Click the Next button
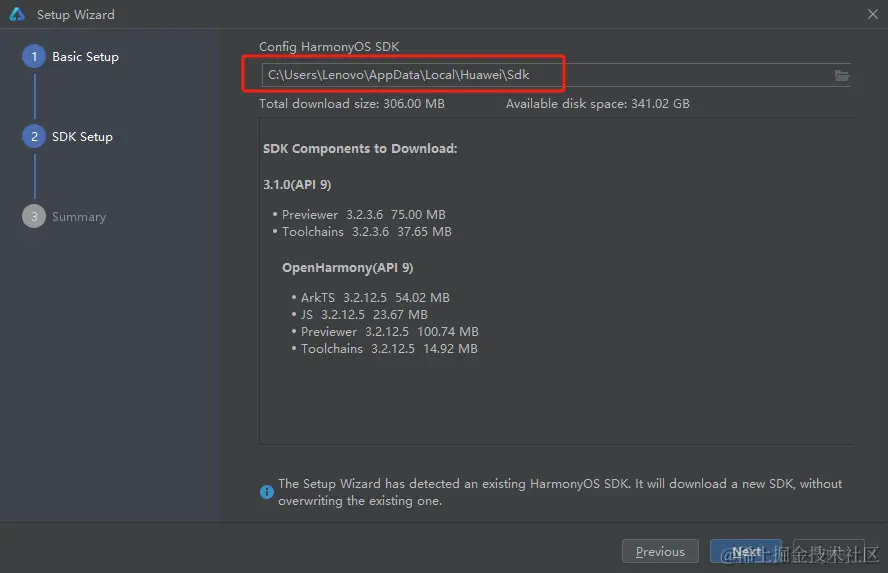Viewport: 888px width, 573px height. click(x=746, y=551)
